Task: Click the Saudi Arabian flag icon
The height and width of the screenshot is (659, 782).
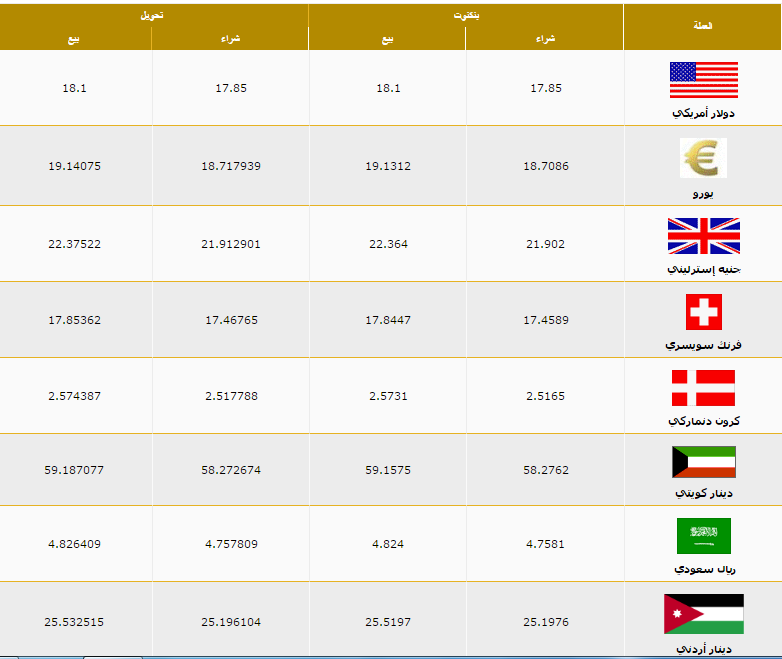Action: (704, 536)
